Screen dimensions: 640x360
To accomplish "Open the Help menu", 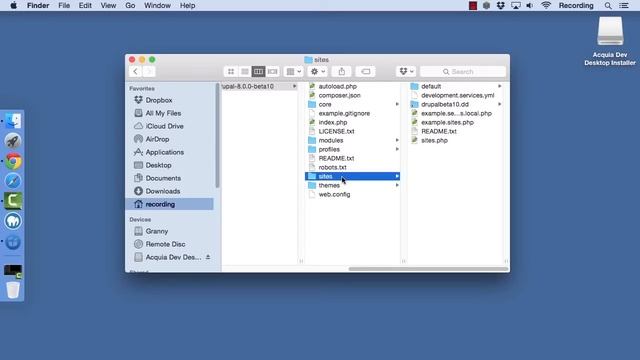I will [x=187, y=6].
